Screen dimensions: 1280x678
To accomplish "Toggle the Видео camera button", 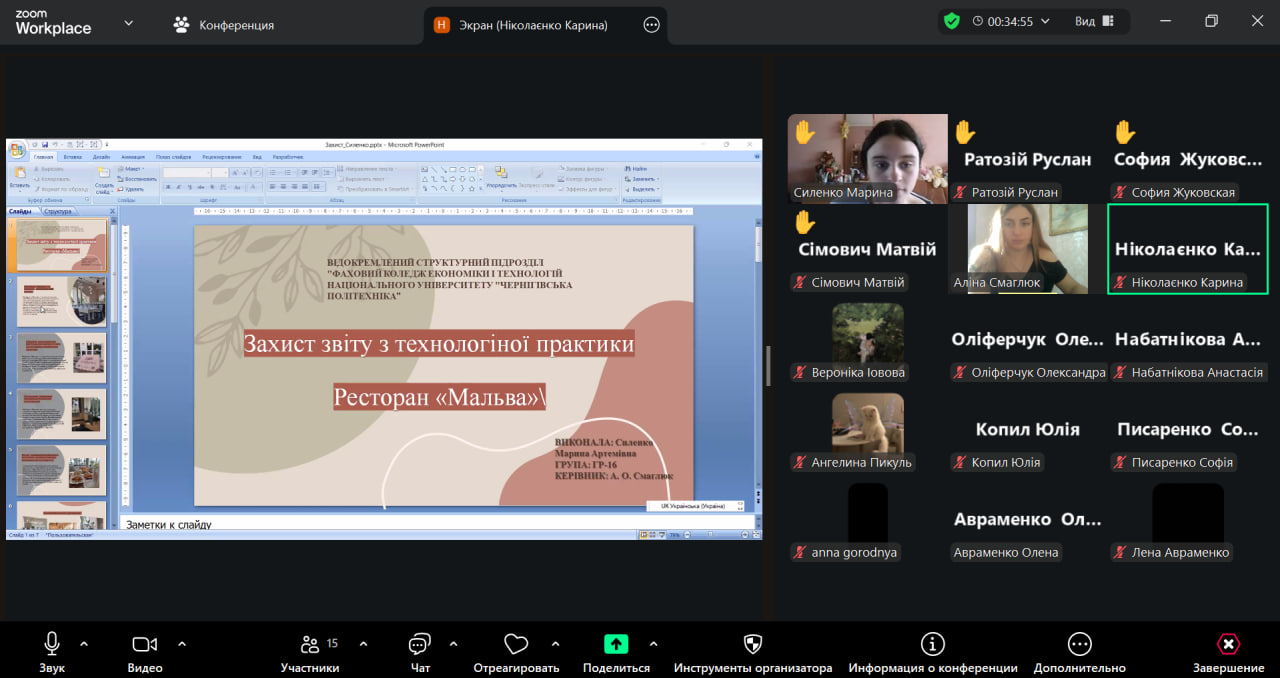I will point(145,644).
